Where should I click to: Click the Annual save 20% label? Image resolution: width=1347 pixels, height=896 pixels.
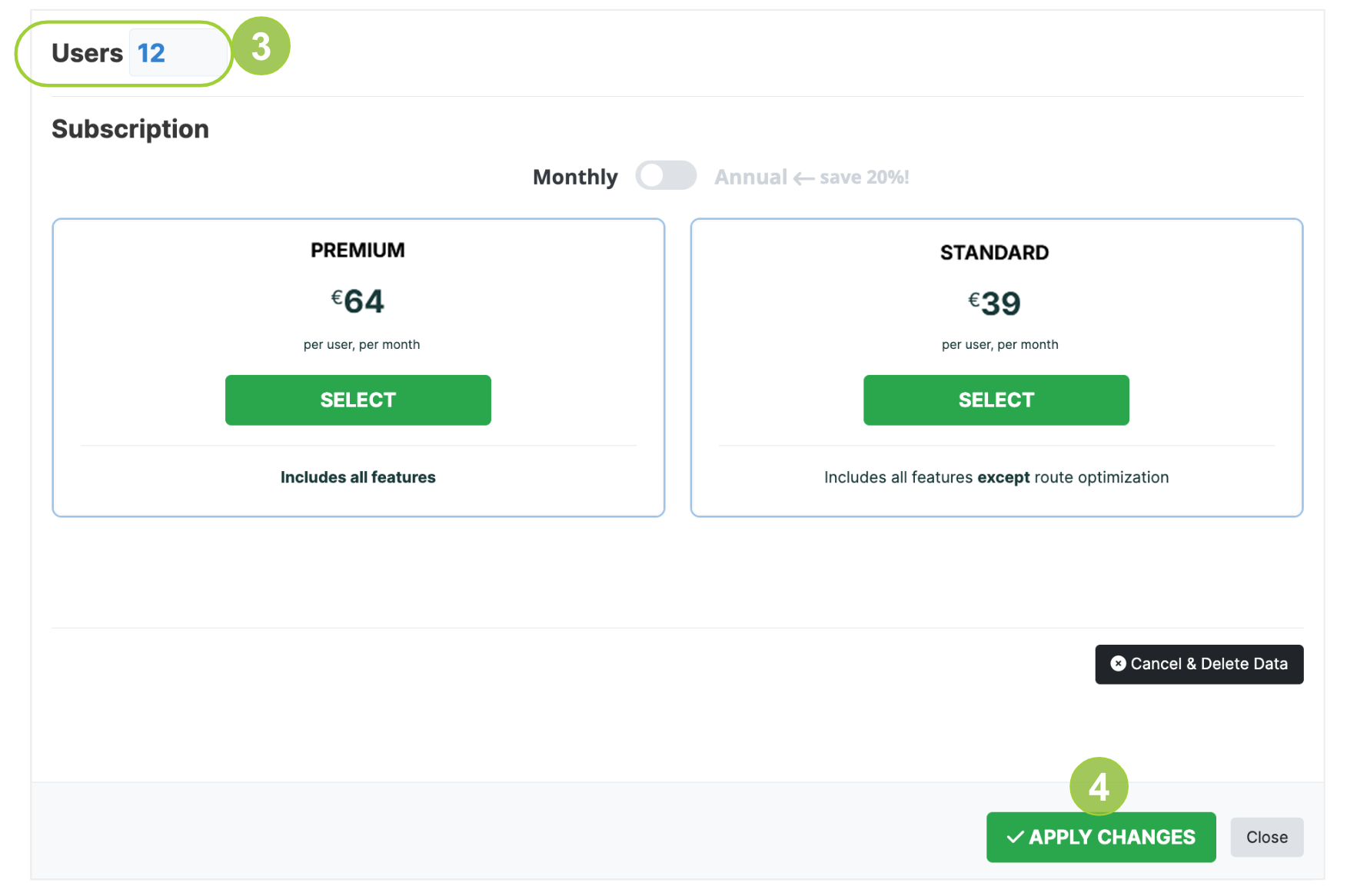pos(812,177)
